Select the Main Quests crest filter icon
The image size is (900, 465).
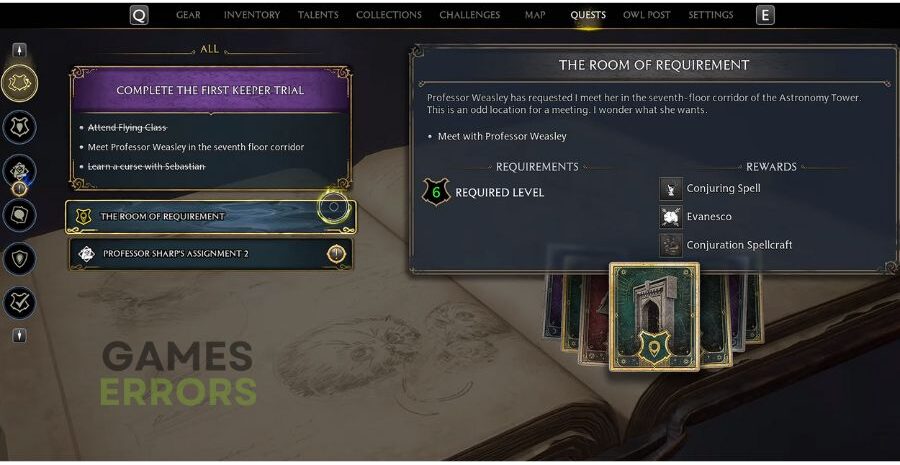(x=20, y=127)
